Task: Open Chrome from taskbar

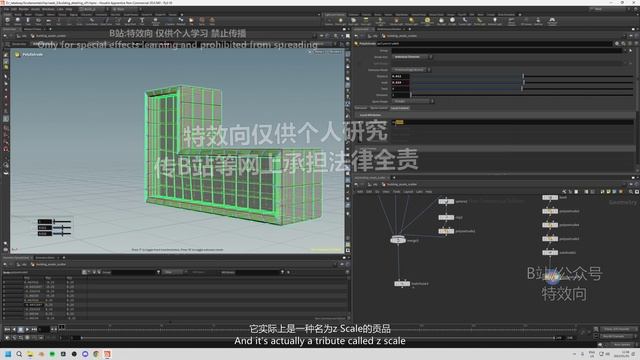Action: (96, 354)
